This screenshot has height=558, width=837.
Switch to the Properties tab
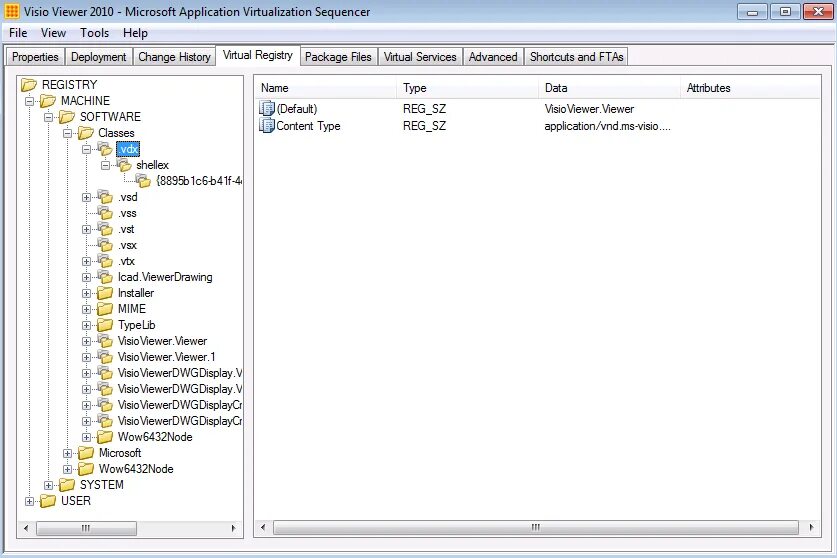(35, 57)
